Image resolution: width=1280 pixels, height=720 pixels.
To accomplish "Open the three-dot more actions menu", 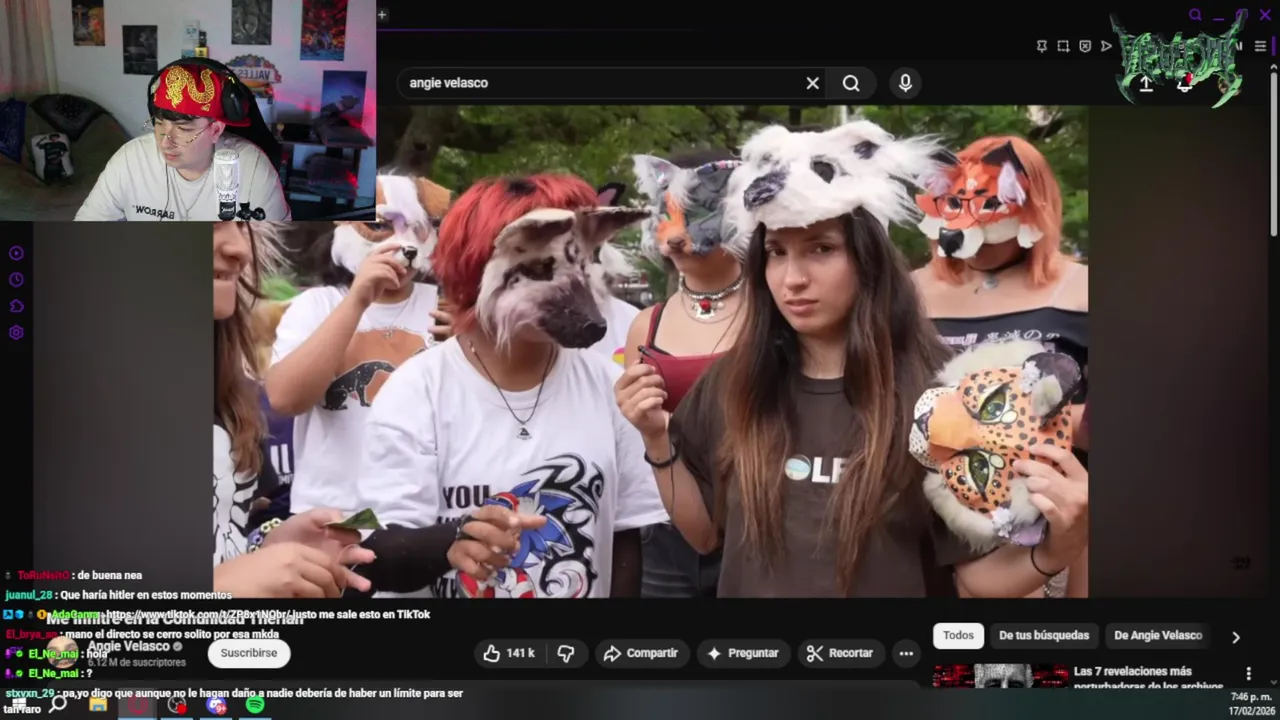I will pyautogui.click(x=906, y=653).
